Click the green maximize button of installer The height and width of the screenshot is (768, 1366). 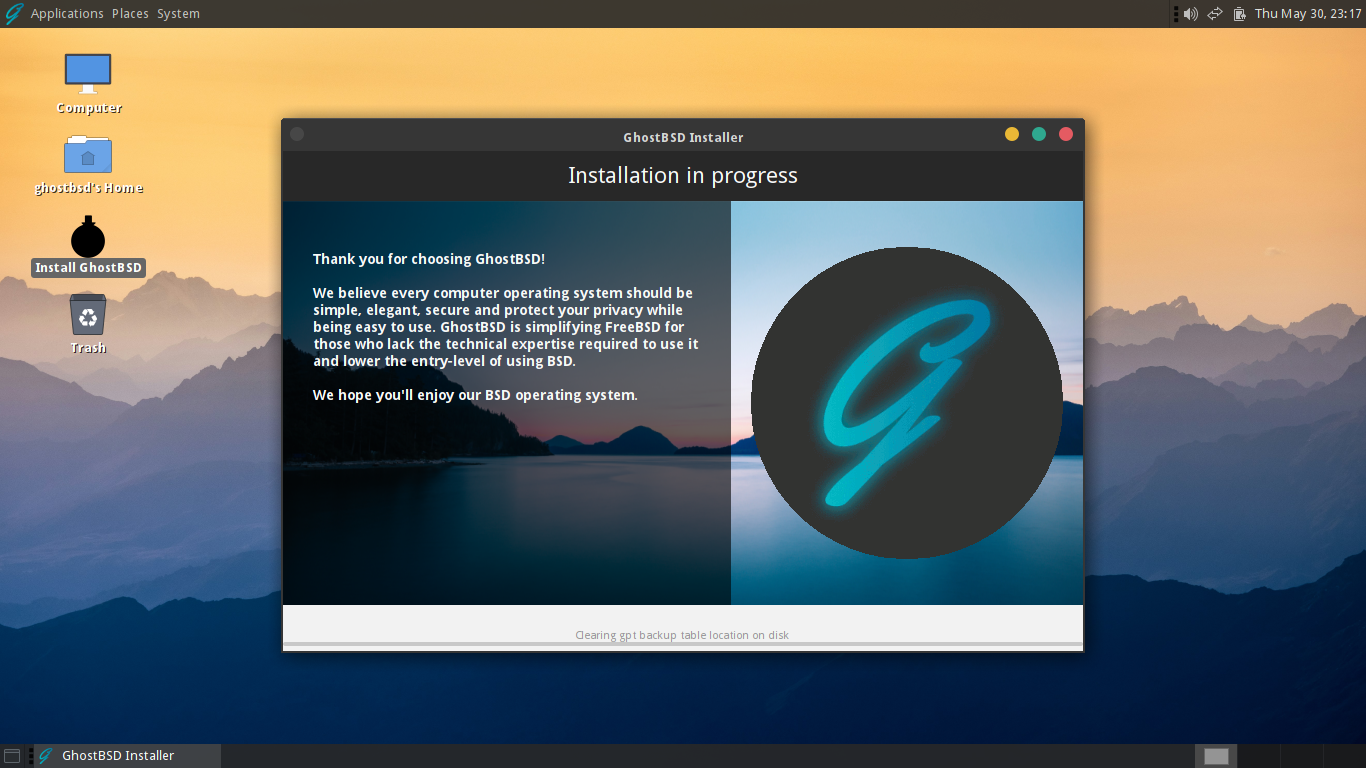point(1039,134)
